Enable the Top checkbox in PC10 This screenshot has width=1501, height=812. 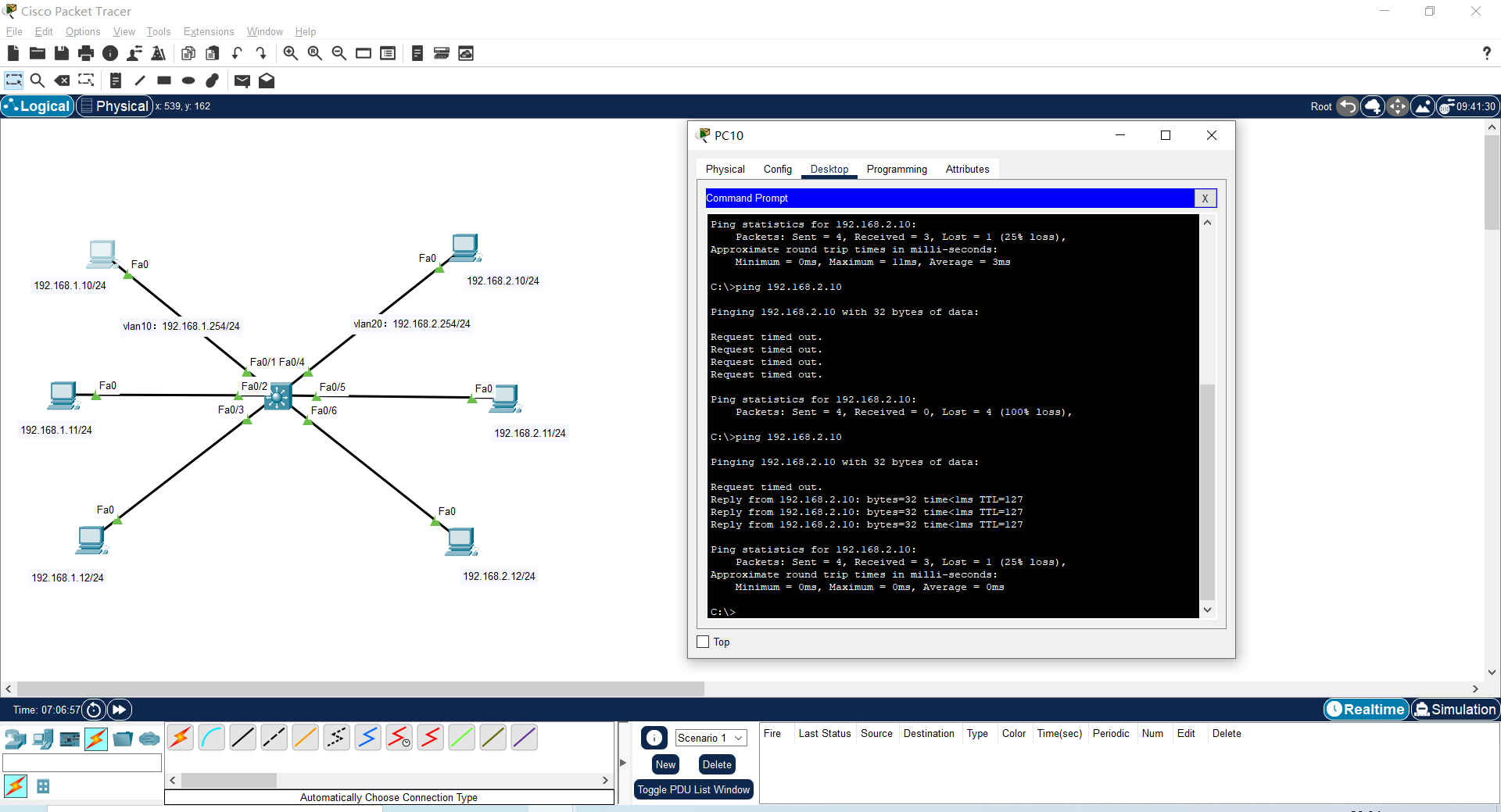click(x=703, y=642)
